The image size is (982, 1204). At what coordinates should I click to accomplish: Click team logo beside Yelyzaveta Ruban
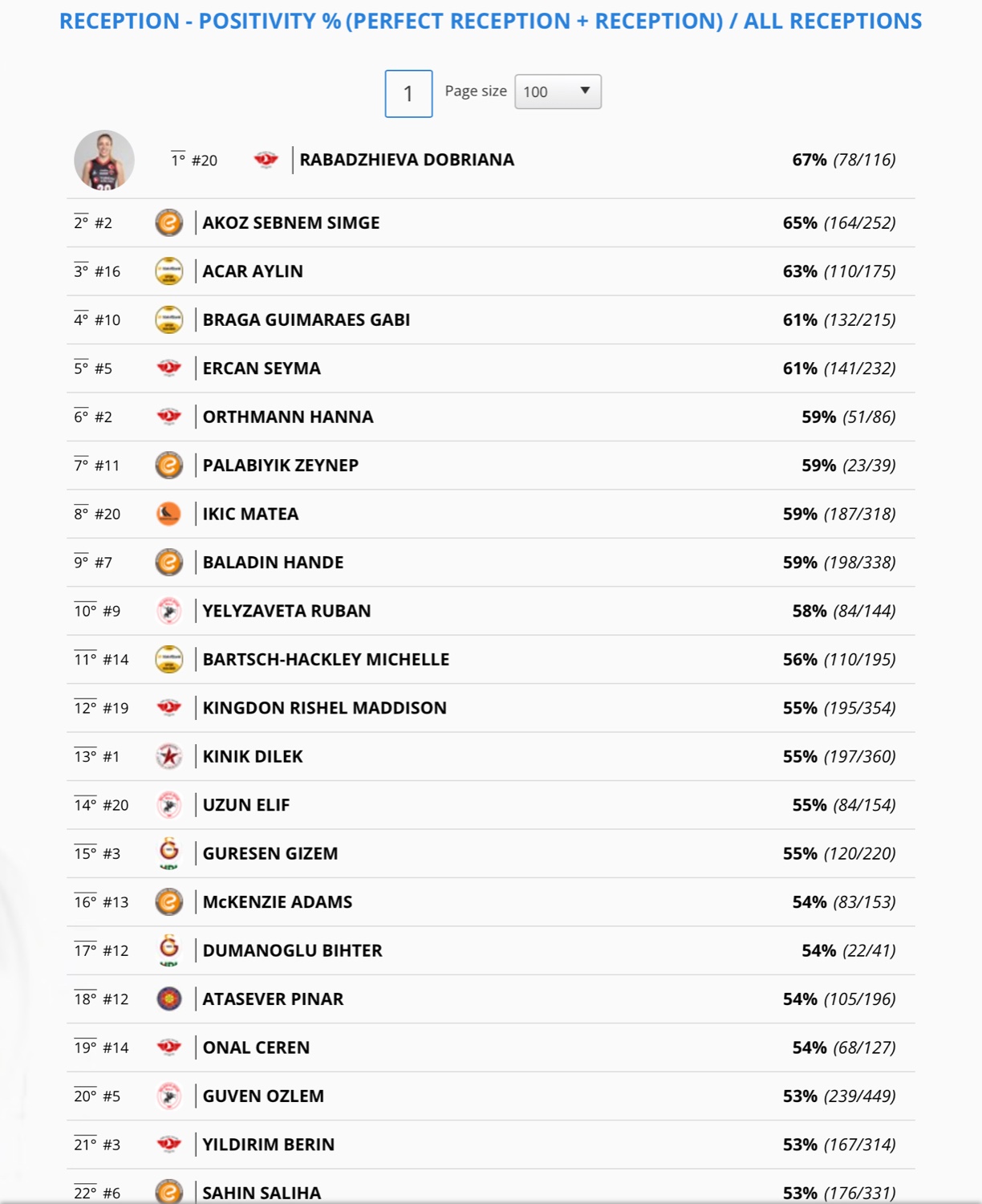point(168,611)
